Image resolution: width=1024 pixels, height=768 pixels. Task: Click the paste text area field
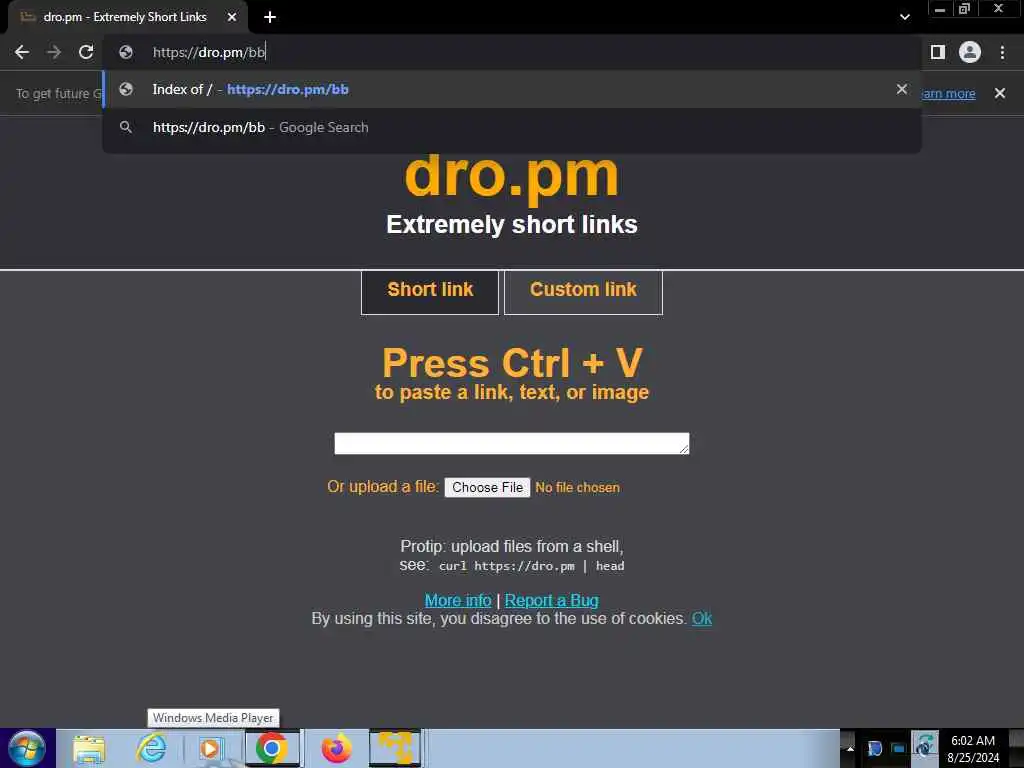tap(511, 443)
